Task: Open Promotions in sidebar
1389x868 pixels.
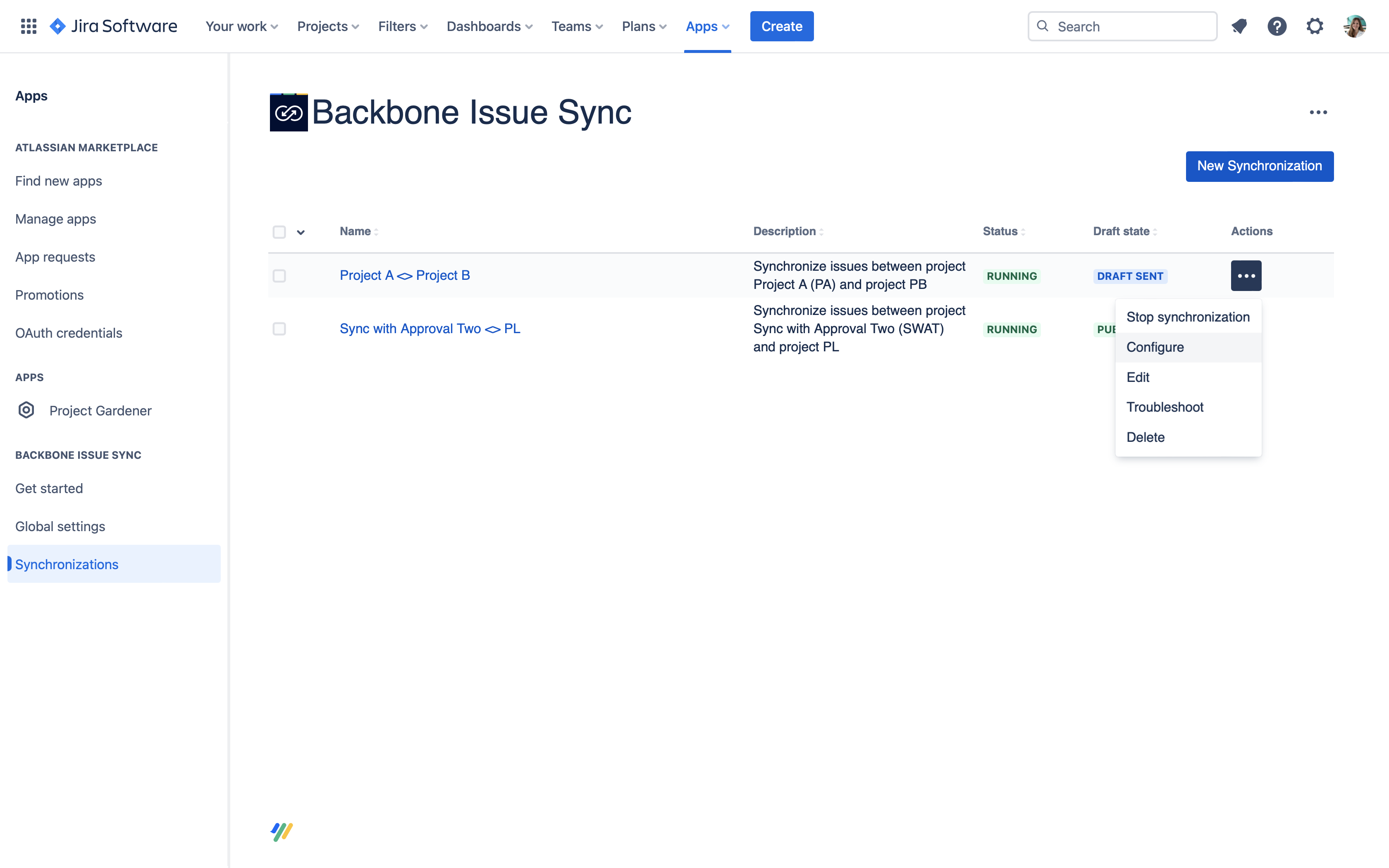Action: (49, 295)
